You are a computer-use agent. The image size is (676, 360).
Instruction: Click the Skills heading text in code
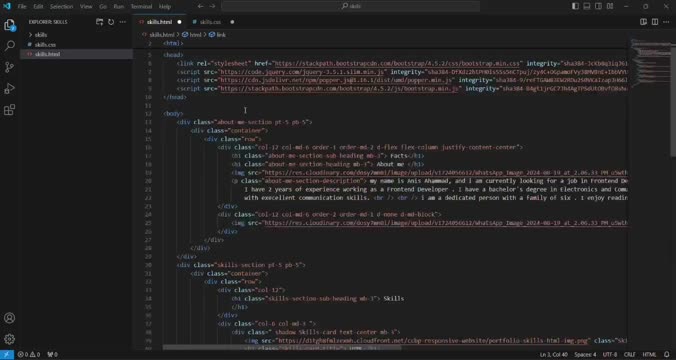tap(394, 298)
